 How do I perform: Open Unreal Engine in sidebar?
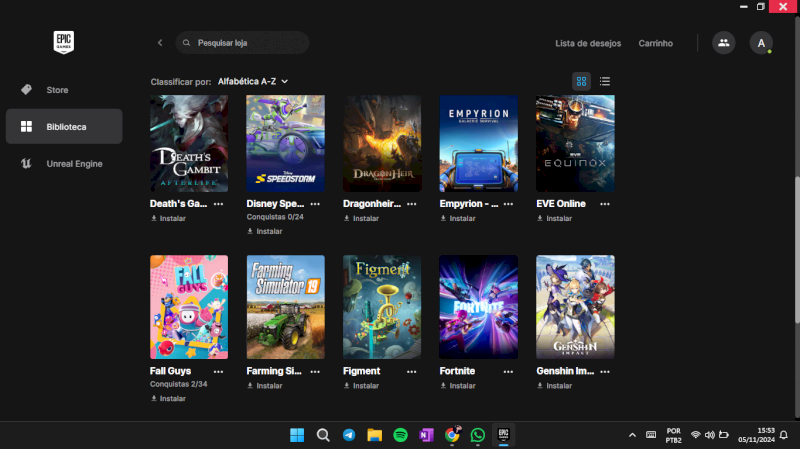73,163
